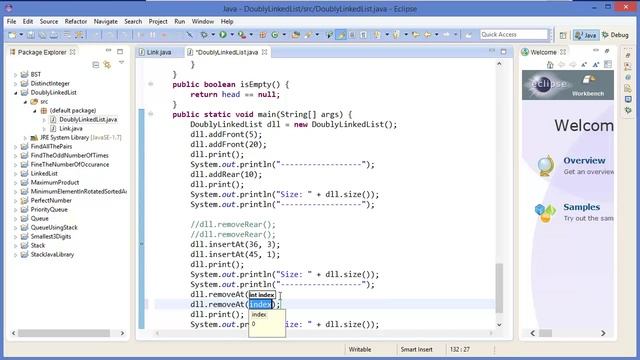Maximize the editor area
This screenshot has height=360, width=640.
504,52
